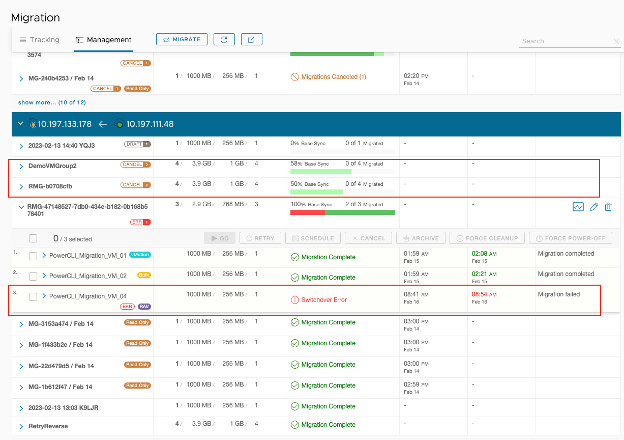Click the refresh icon button
This screenshot has width=624, height=440.
(x=225, y=39)
